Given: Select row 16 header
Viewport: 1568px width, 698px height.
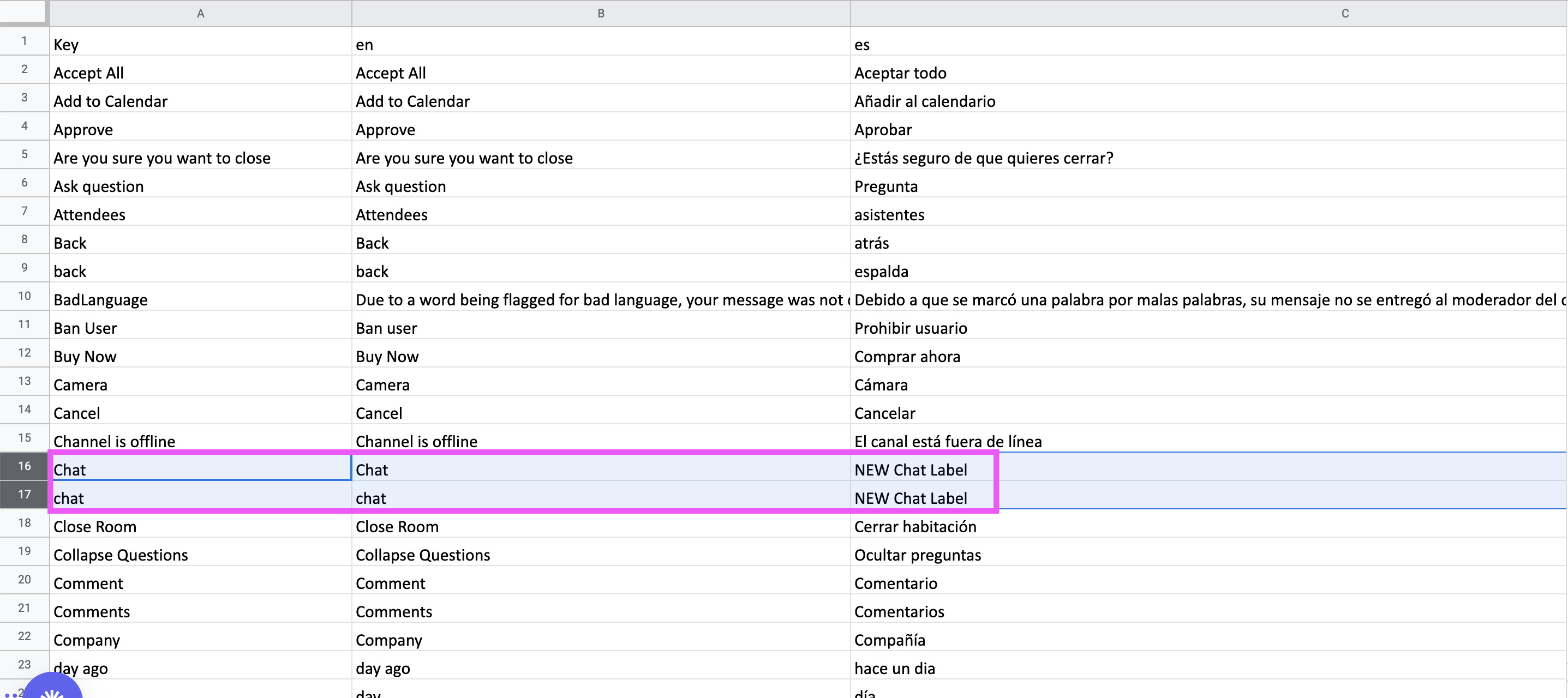Looking at the screenshot, I should pos(25,466).
